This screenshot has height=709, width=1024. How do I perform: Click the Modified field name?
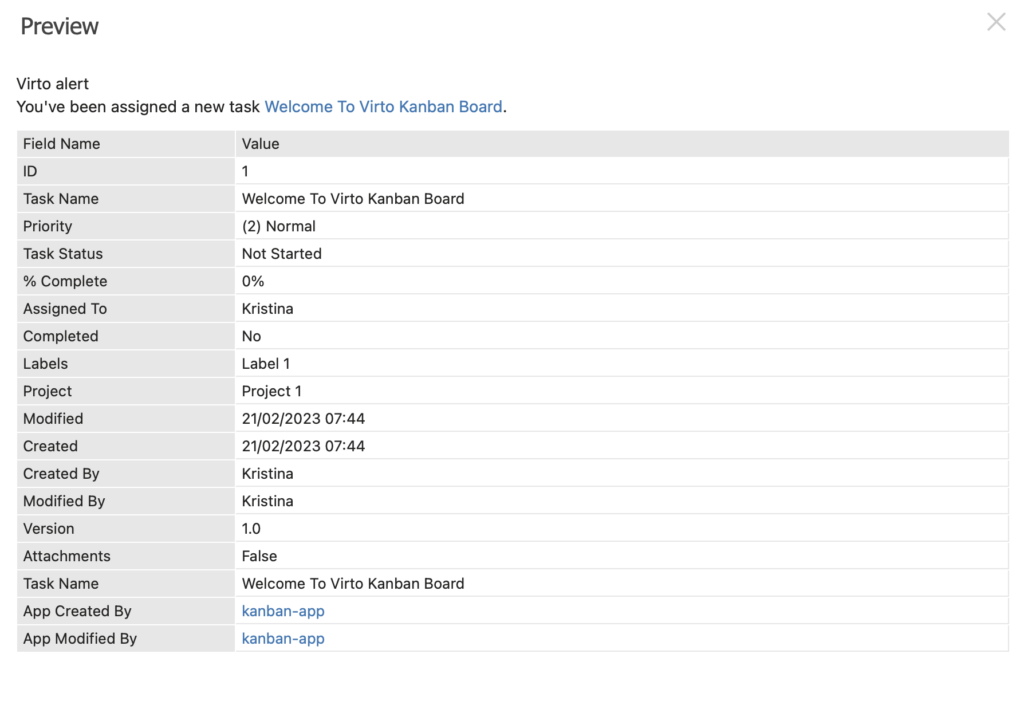pyautogui.click(x=53, y=418)
